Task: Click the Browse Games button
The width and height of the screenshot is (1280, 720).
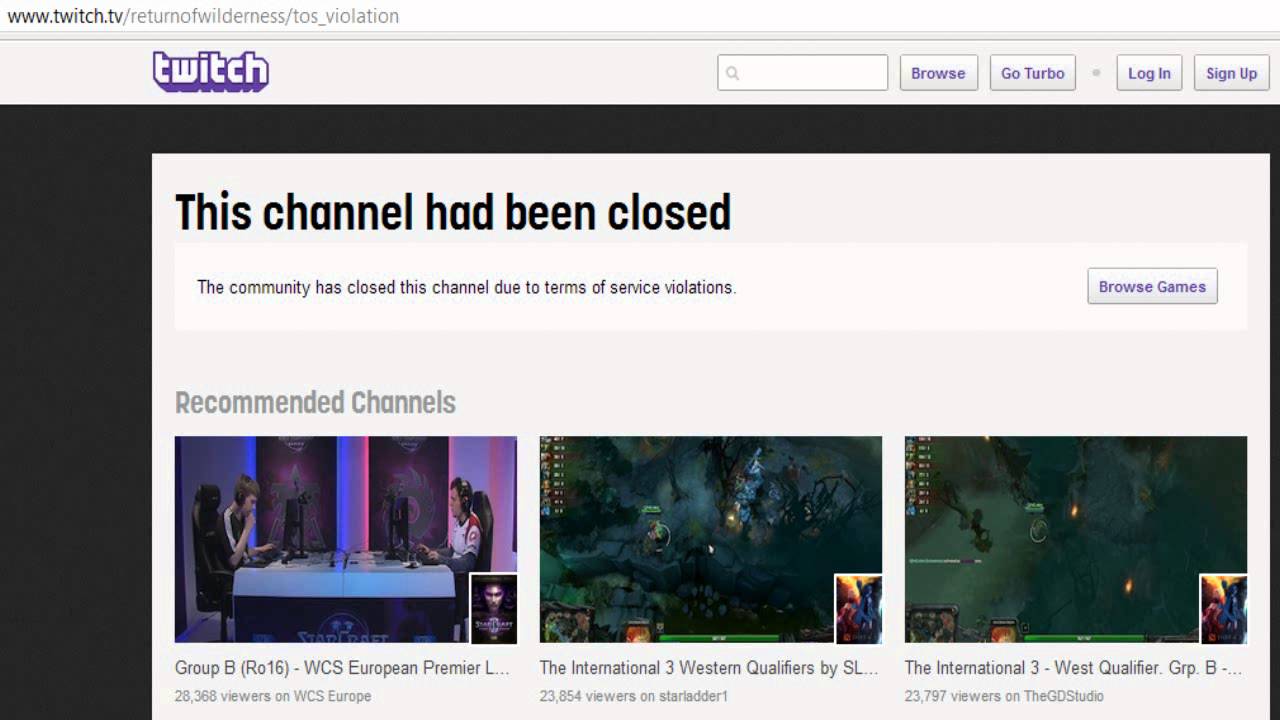Action: (1152, 286)
